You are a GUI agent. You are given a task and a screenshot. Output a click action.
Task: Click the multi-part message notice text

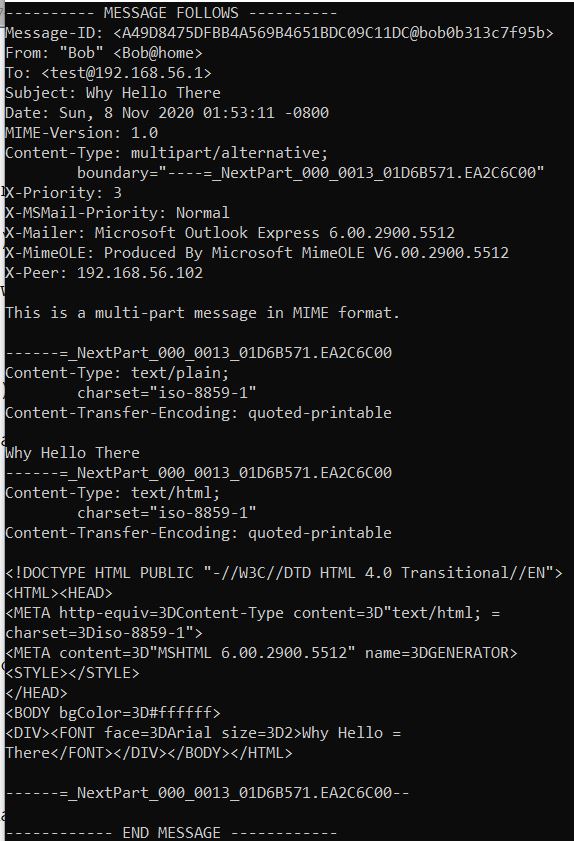202,313
